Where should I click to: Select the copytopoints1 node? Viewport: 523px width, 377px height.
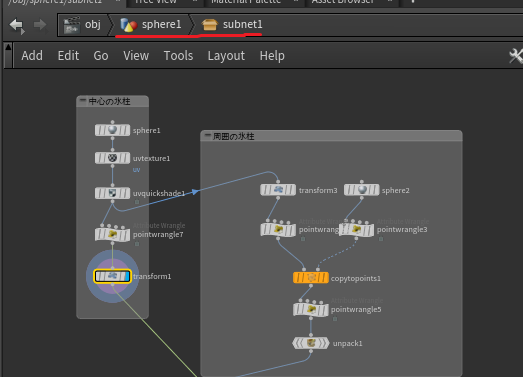311,278
